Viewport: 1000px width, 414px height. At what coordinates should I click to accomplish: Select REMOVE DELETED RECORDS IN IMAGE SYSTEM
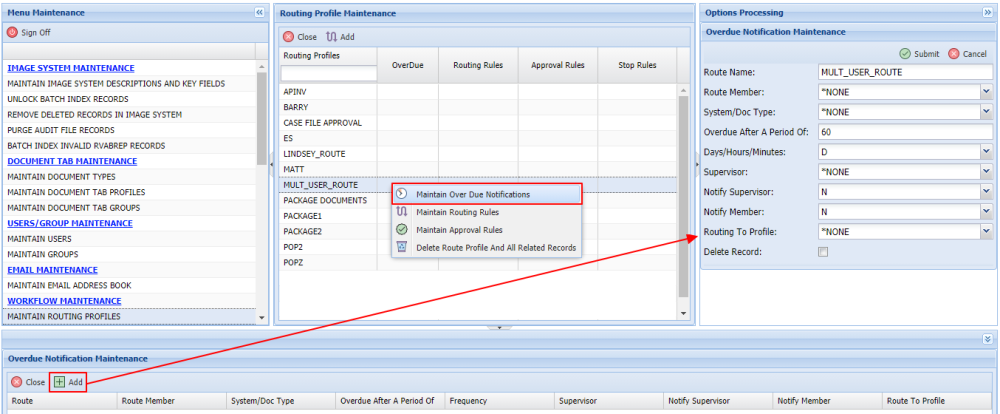129,115
